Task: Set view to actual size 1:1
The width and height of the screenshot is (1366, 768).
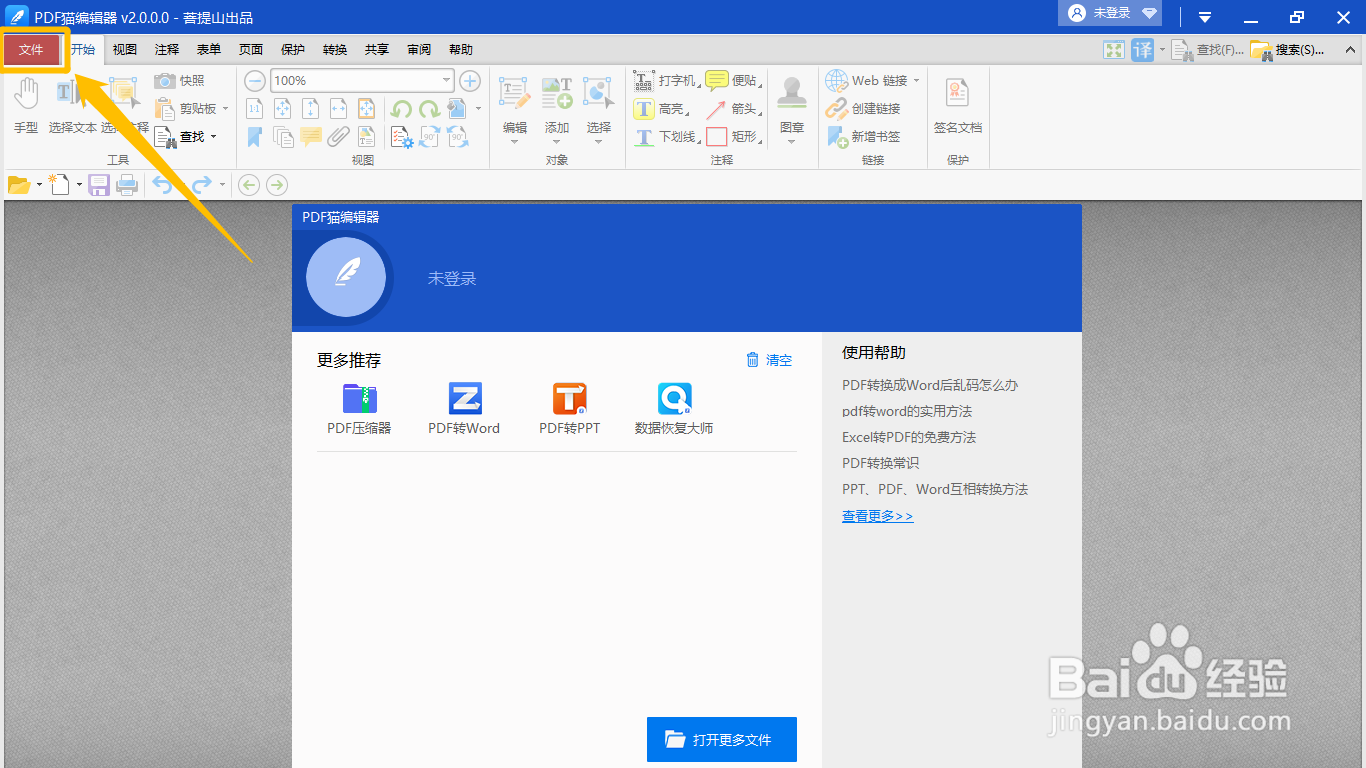Action: pos(255,108)
